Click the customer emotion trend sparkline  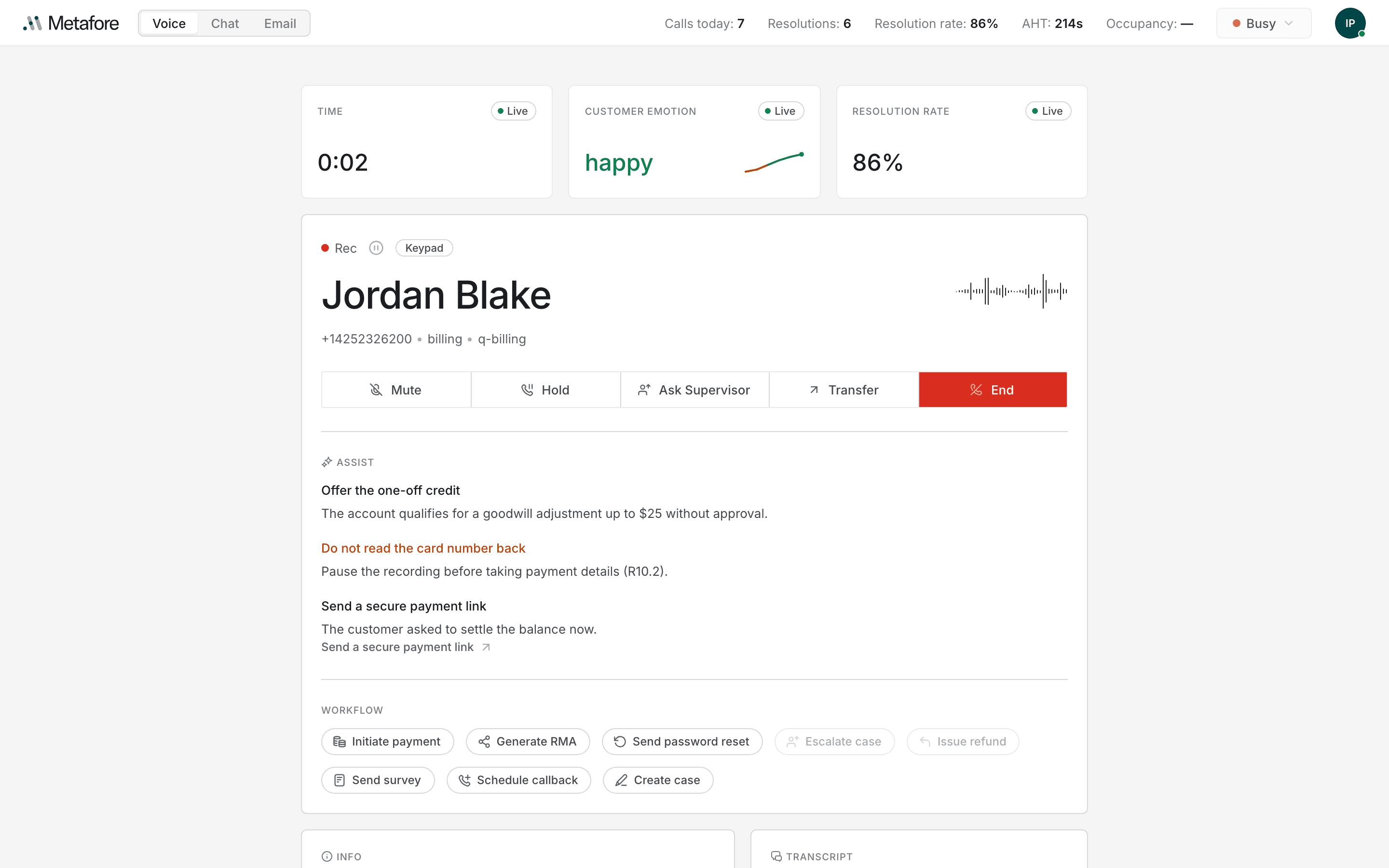[774, 163]
